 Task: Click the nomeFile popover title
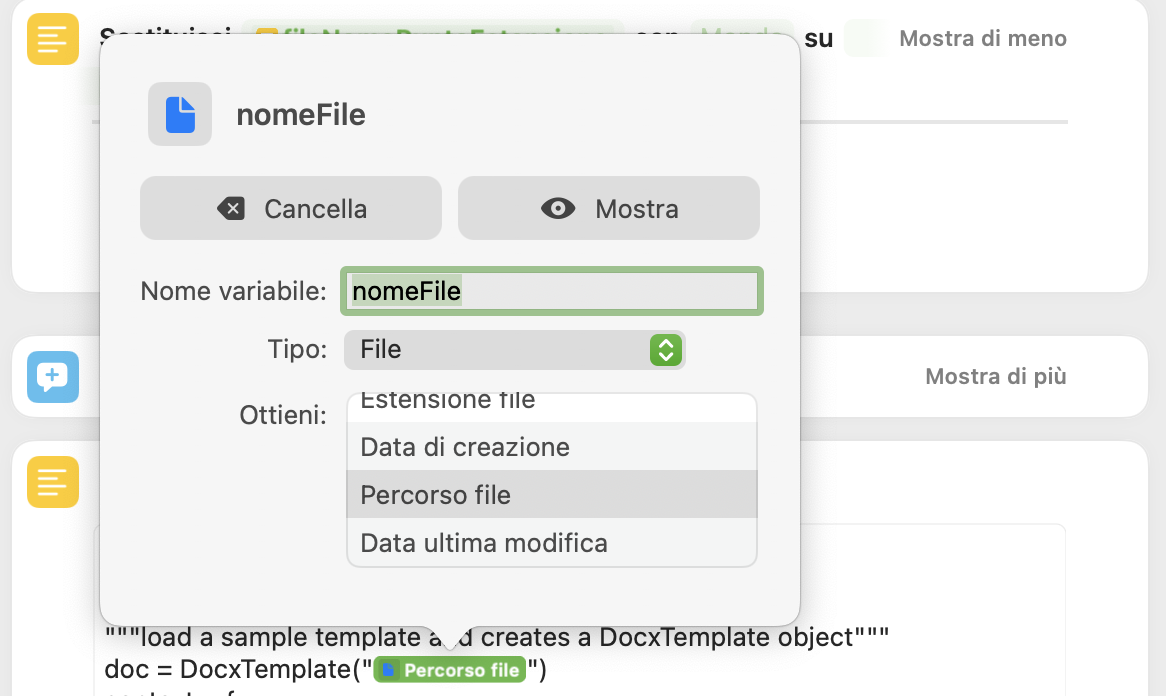tap(300, 115)
